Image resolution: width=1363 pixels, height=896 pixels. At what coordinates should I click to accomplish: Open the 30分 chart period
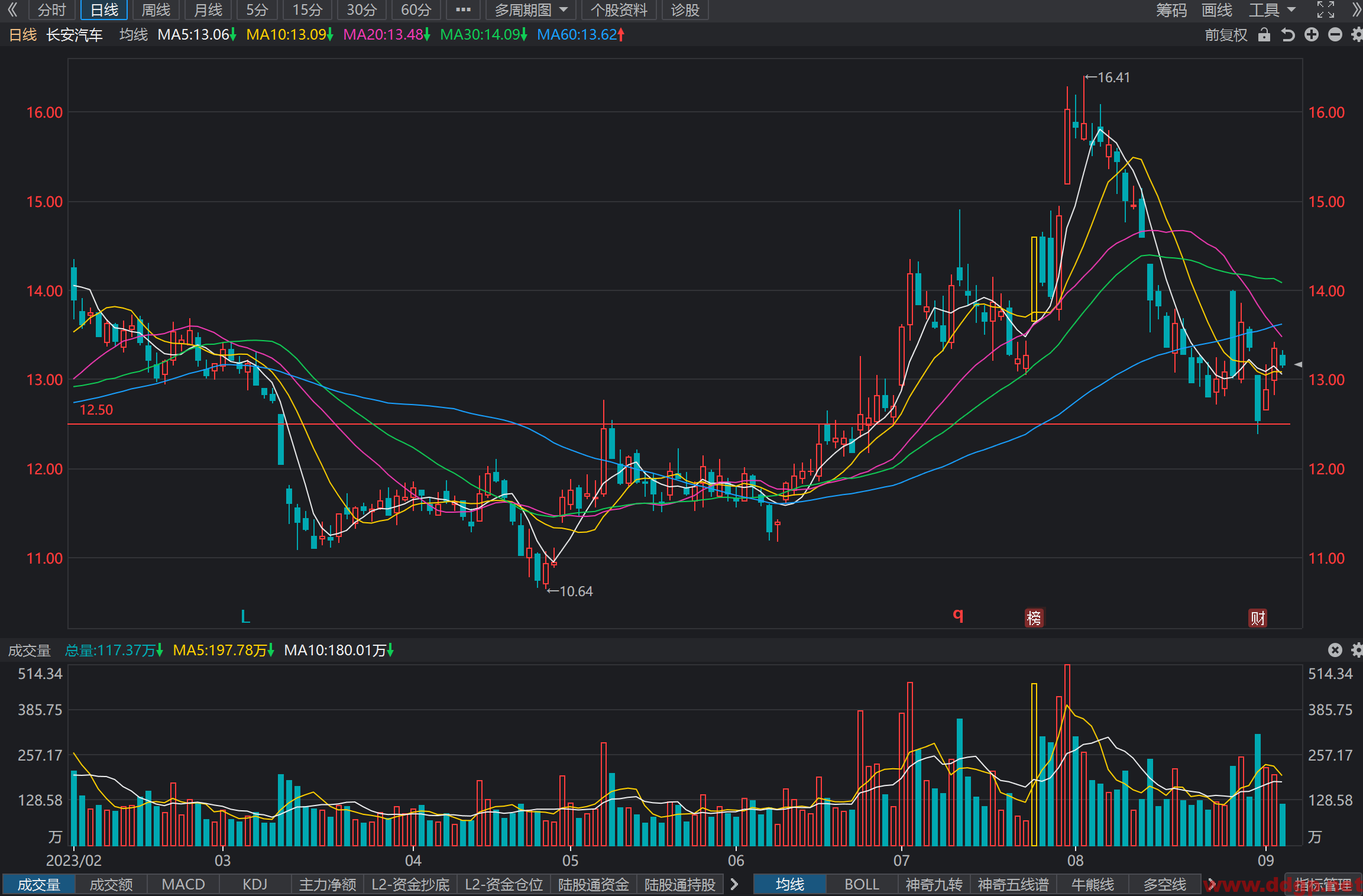point(361,10)
